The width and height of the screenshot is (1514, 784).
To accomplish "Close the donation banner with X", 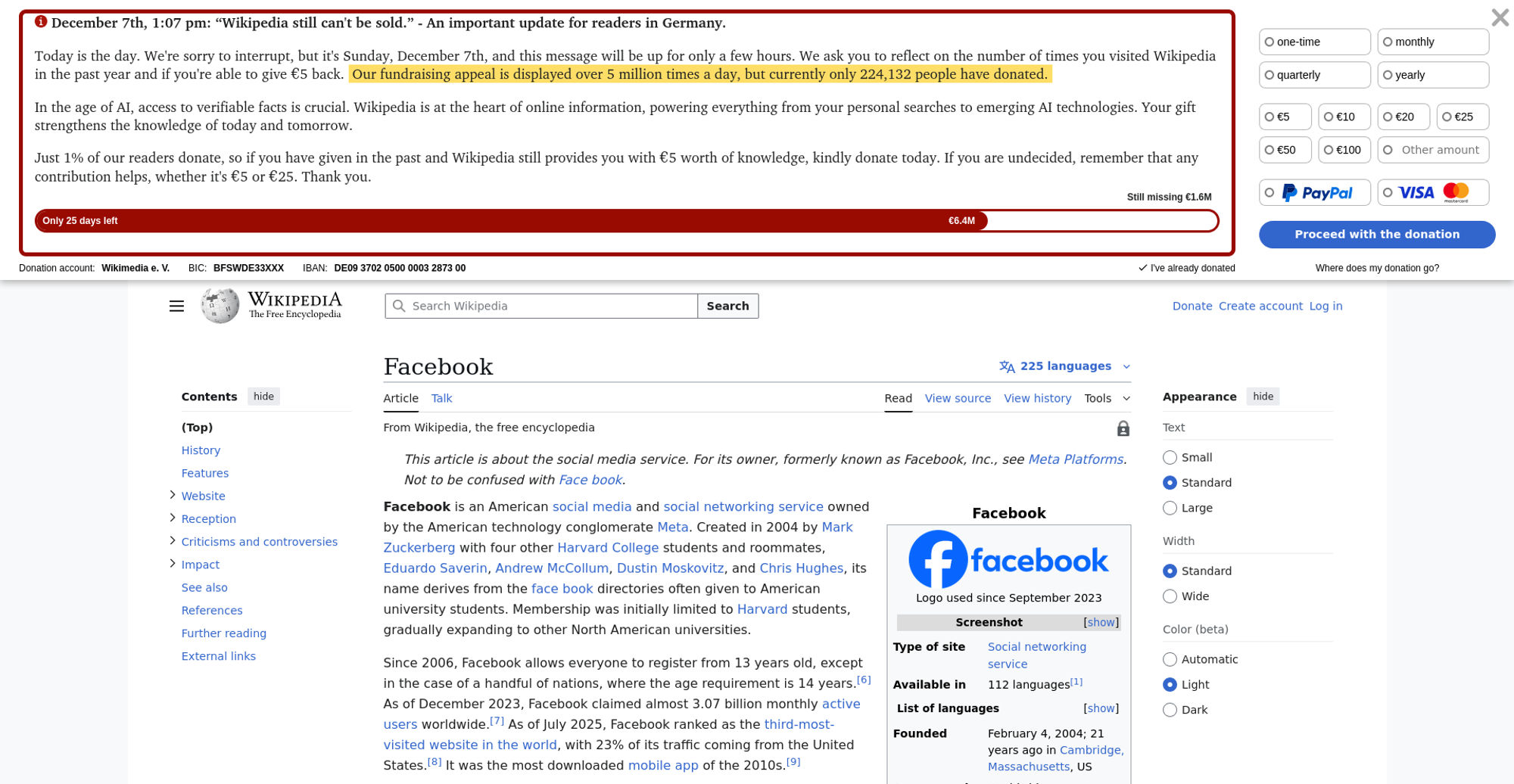I will pyautogui.click(x=1499, y=17).
